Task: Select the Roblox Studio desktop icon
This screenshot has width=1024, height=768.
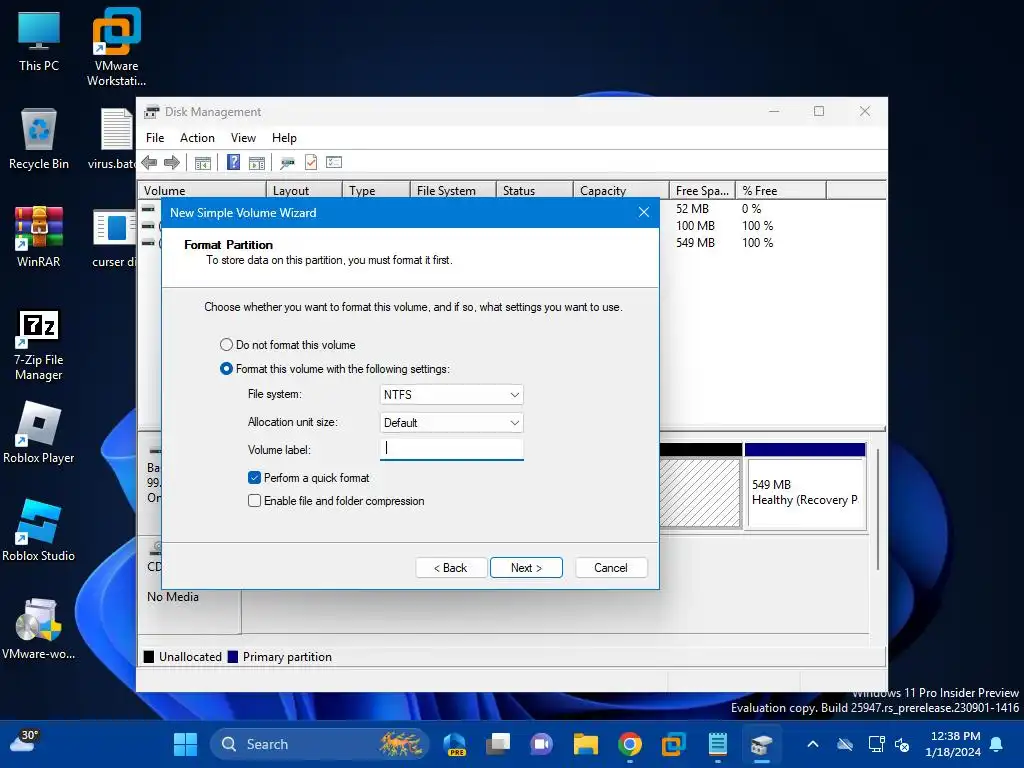Action: pos(39,530)
